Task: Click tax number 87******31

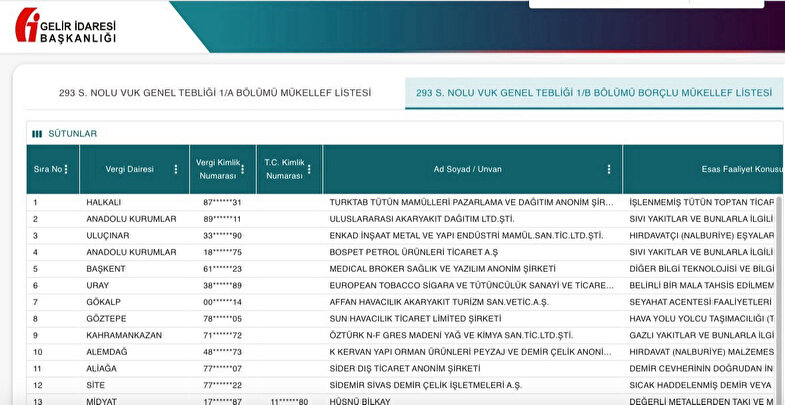Action: coord(222,203)
